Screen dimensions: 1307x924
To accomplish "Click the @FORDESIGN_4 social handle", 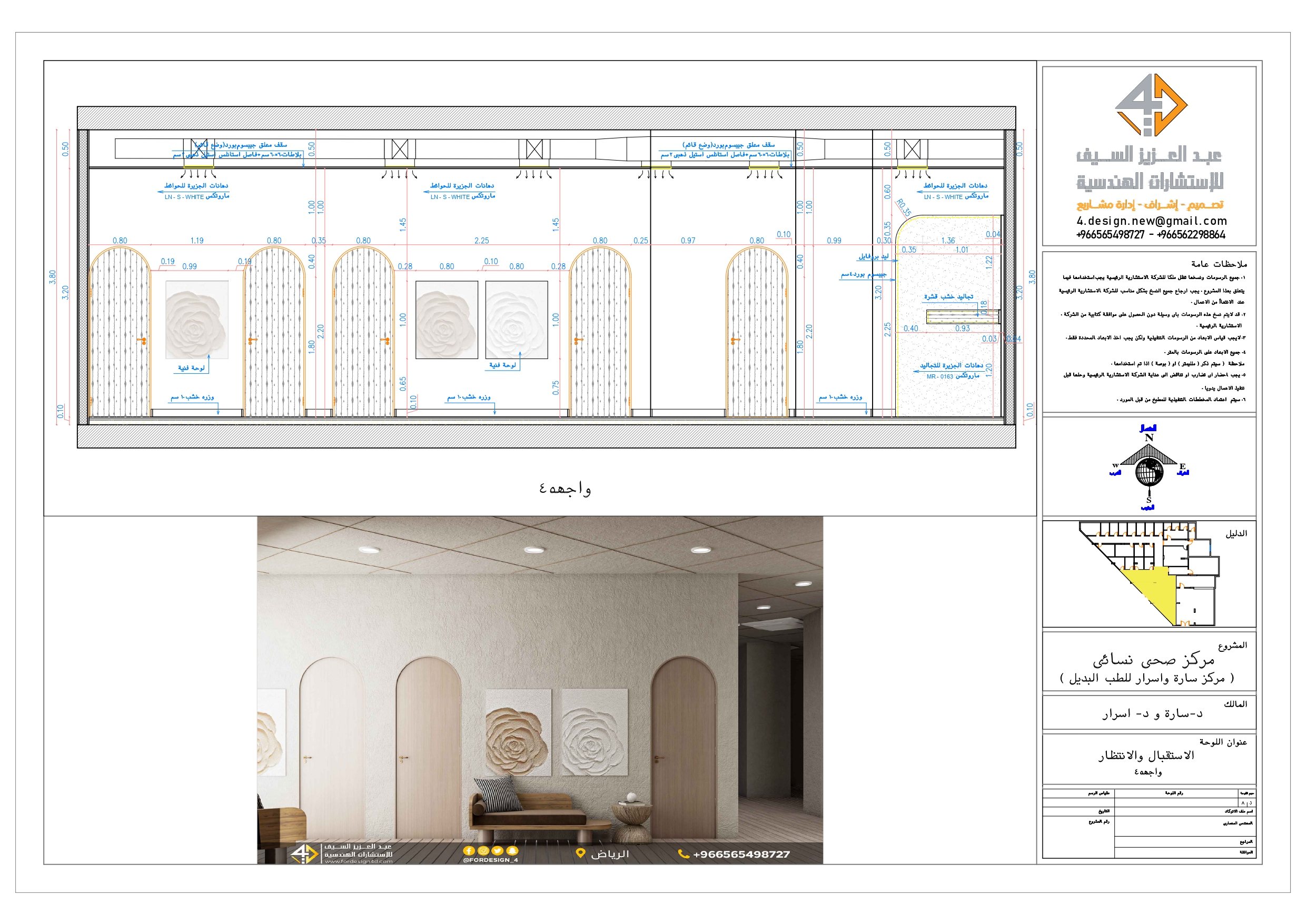I will [491, 860].
